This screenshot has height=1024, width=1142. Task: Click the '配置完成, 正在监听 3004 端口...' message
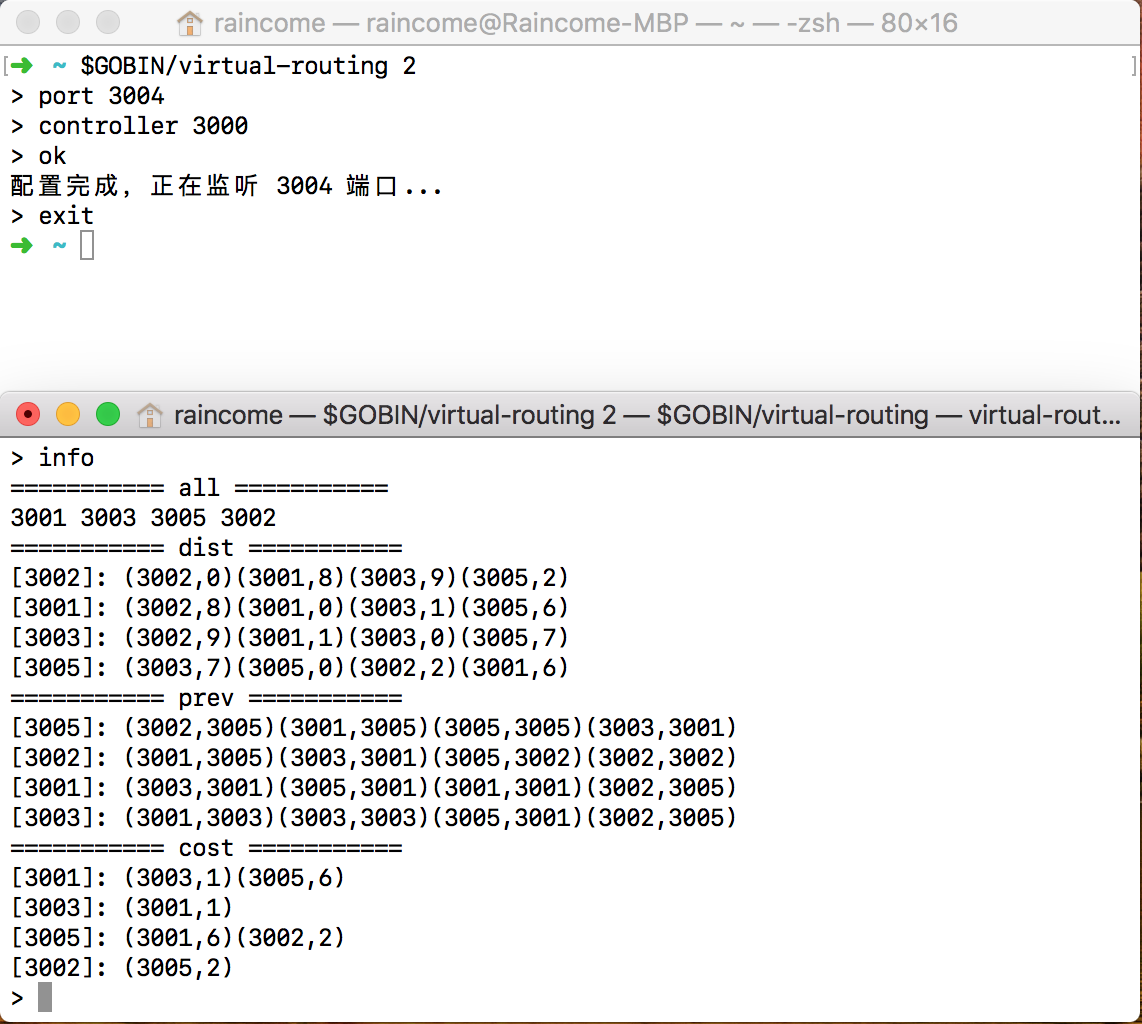[226, 186]
